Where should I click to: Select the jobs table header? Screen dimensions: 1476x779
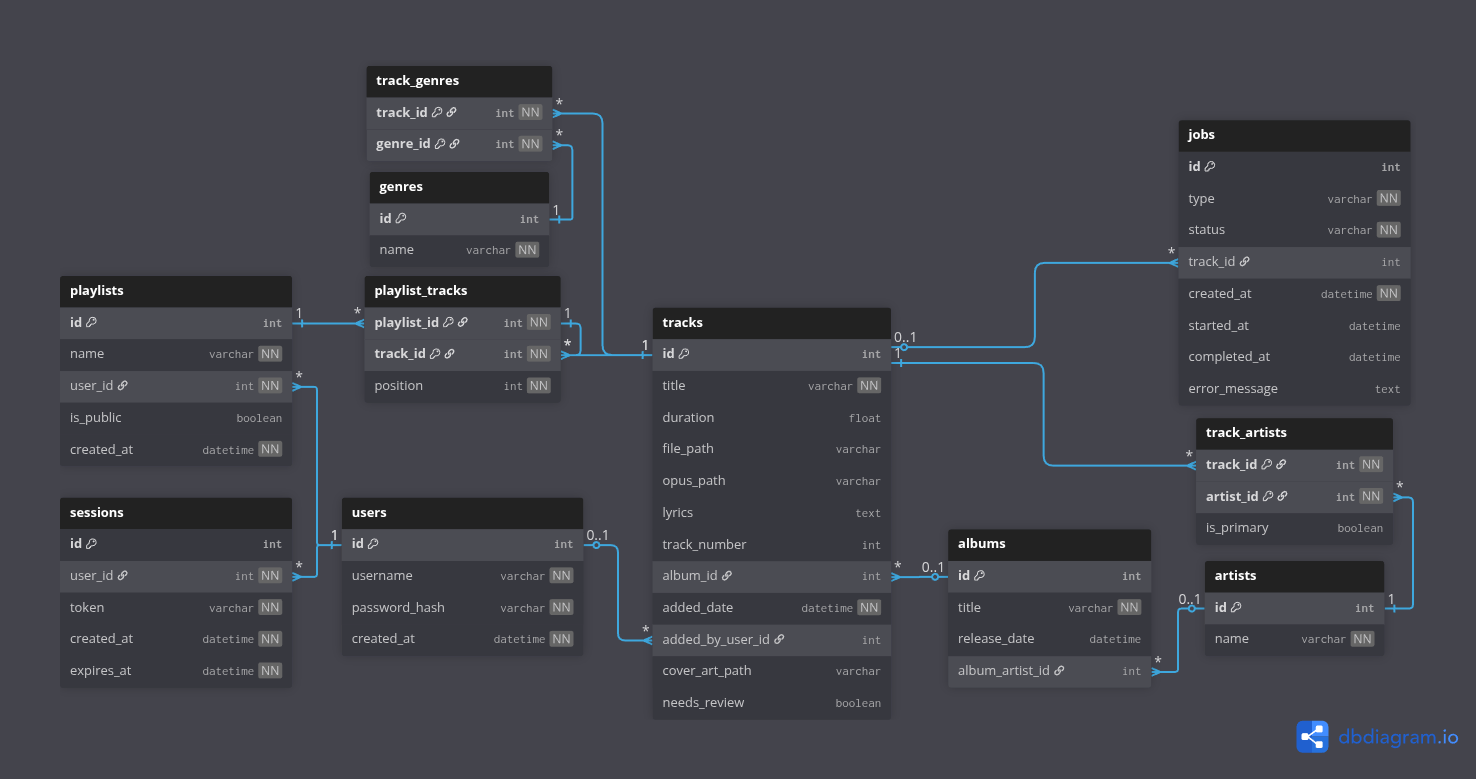1294,135
